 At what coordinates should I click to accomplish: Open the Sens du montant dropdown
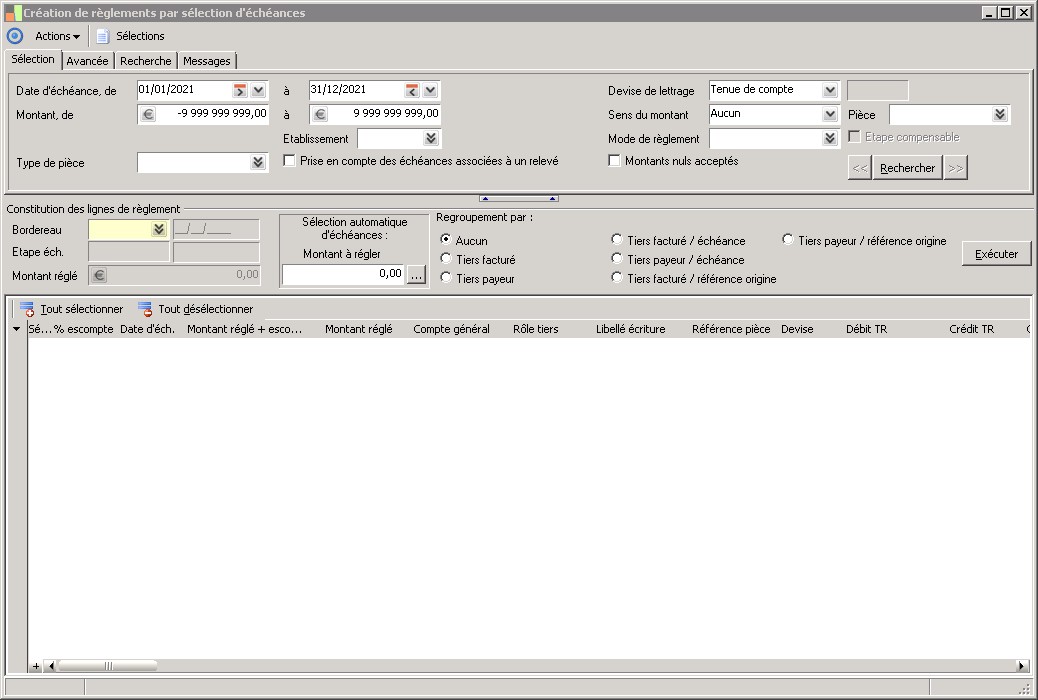(x=830, y=114)
